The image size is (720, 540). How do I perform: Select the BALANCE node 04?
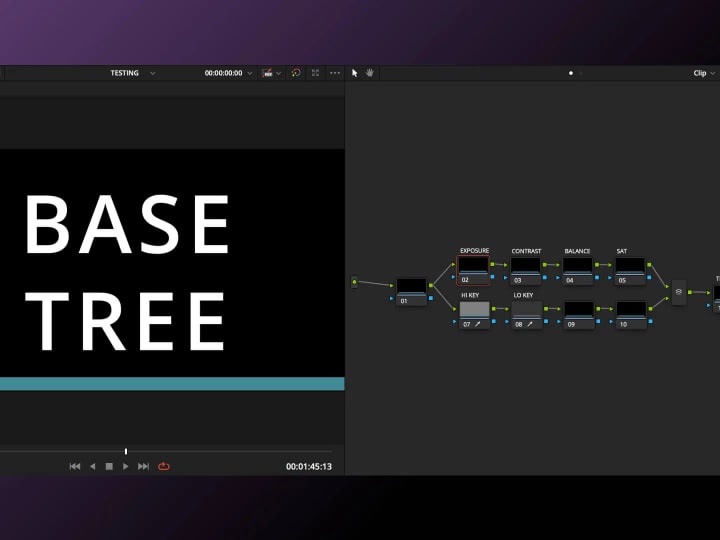click(578, 271)
